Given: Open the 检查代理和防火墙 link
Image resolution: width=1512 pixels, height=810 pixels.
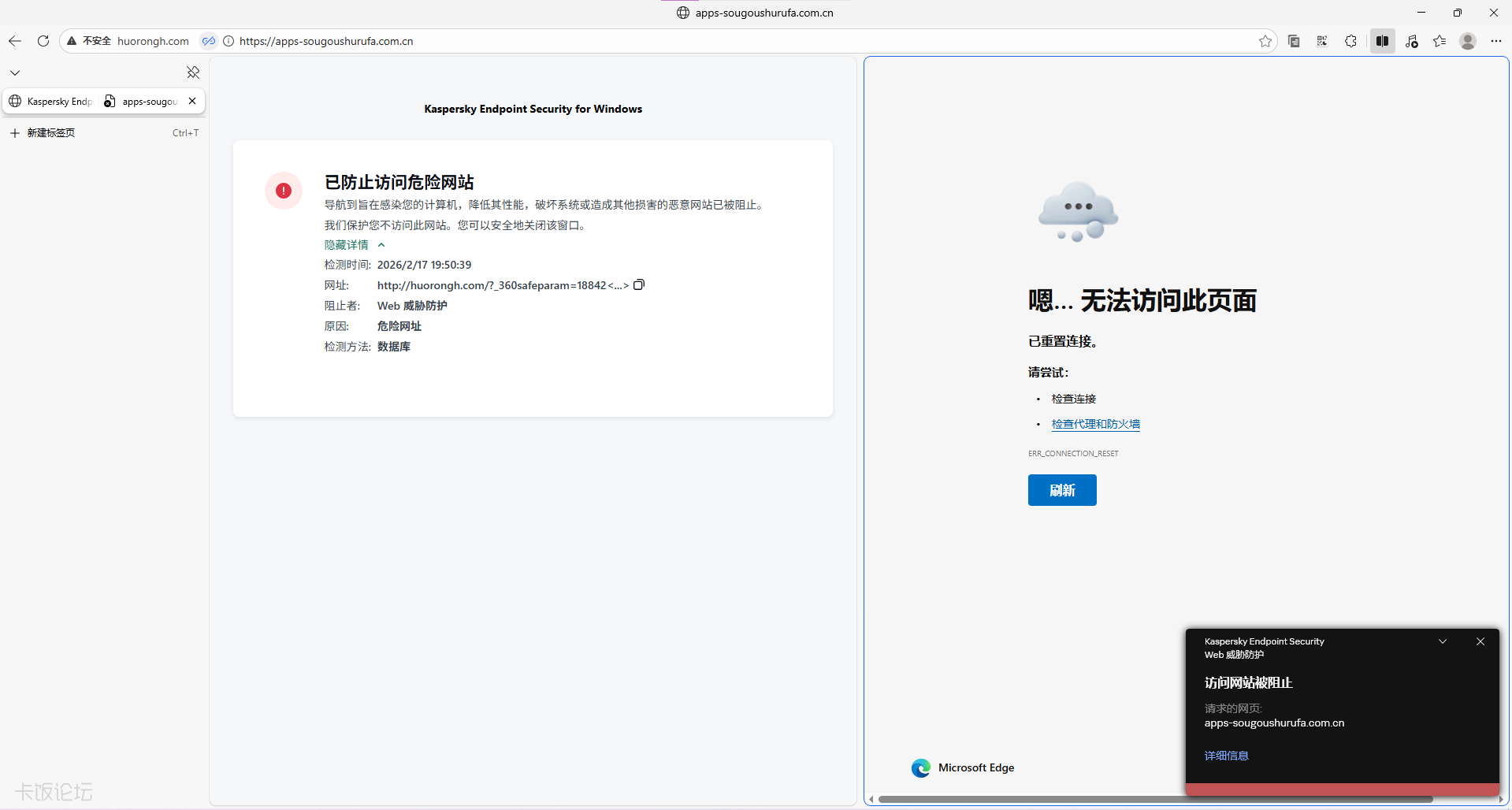Looking at the screenshot, I should (1095, 424).
